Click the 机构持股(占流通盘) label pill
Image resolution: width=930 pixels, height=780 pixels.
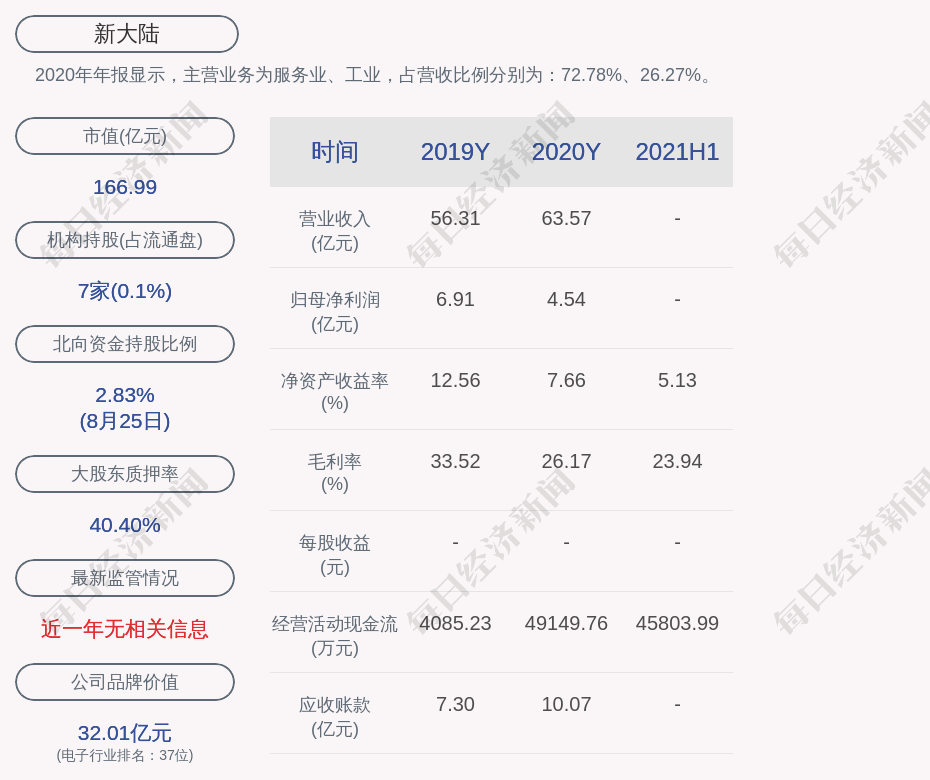(x=125, y=240)
